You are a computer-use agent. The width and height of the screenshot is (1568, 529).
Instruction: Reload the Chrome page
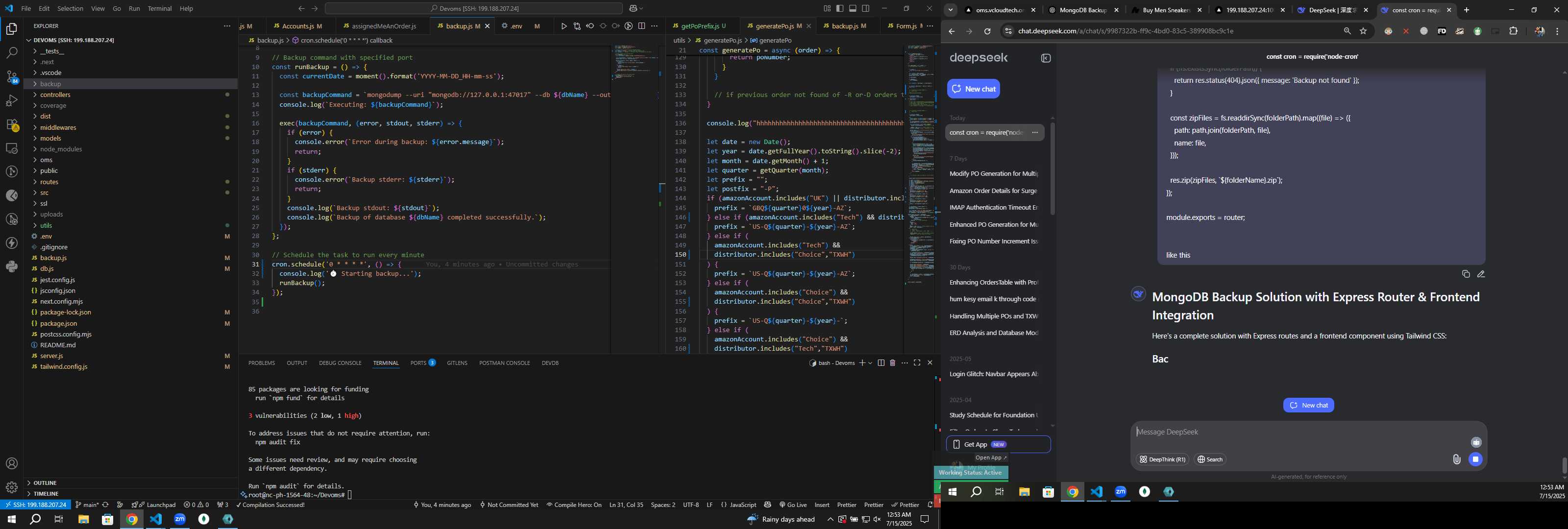coord(987,32)
